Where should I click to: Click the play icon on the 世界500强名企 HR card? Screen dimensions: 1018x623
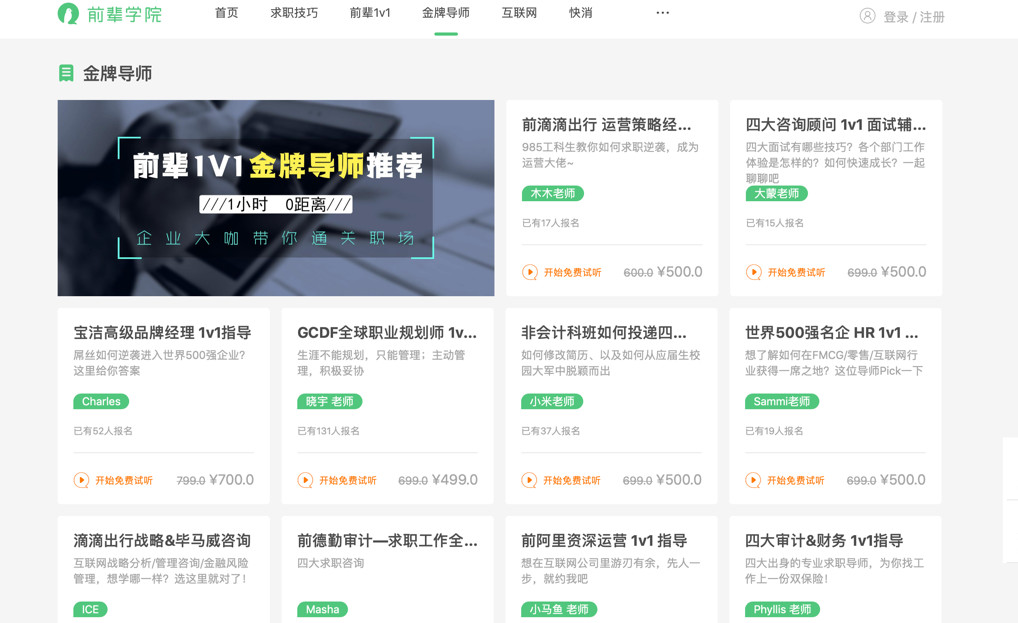(x=753, y=480)
